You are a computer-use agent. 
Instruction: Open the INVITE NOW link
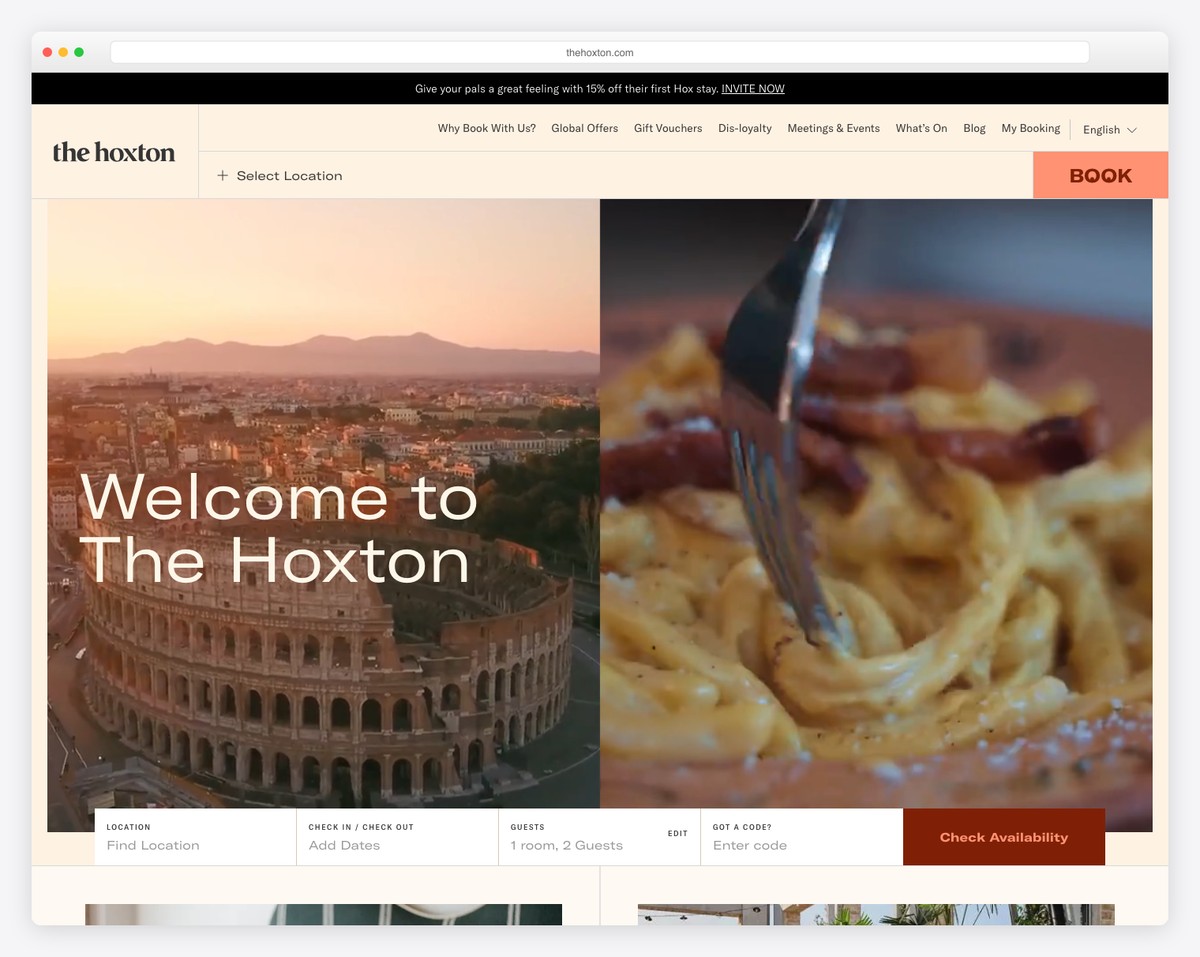tap(752, 88)
